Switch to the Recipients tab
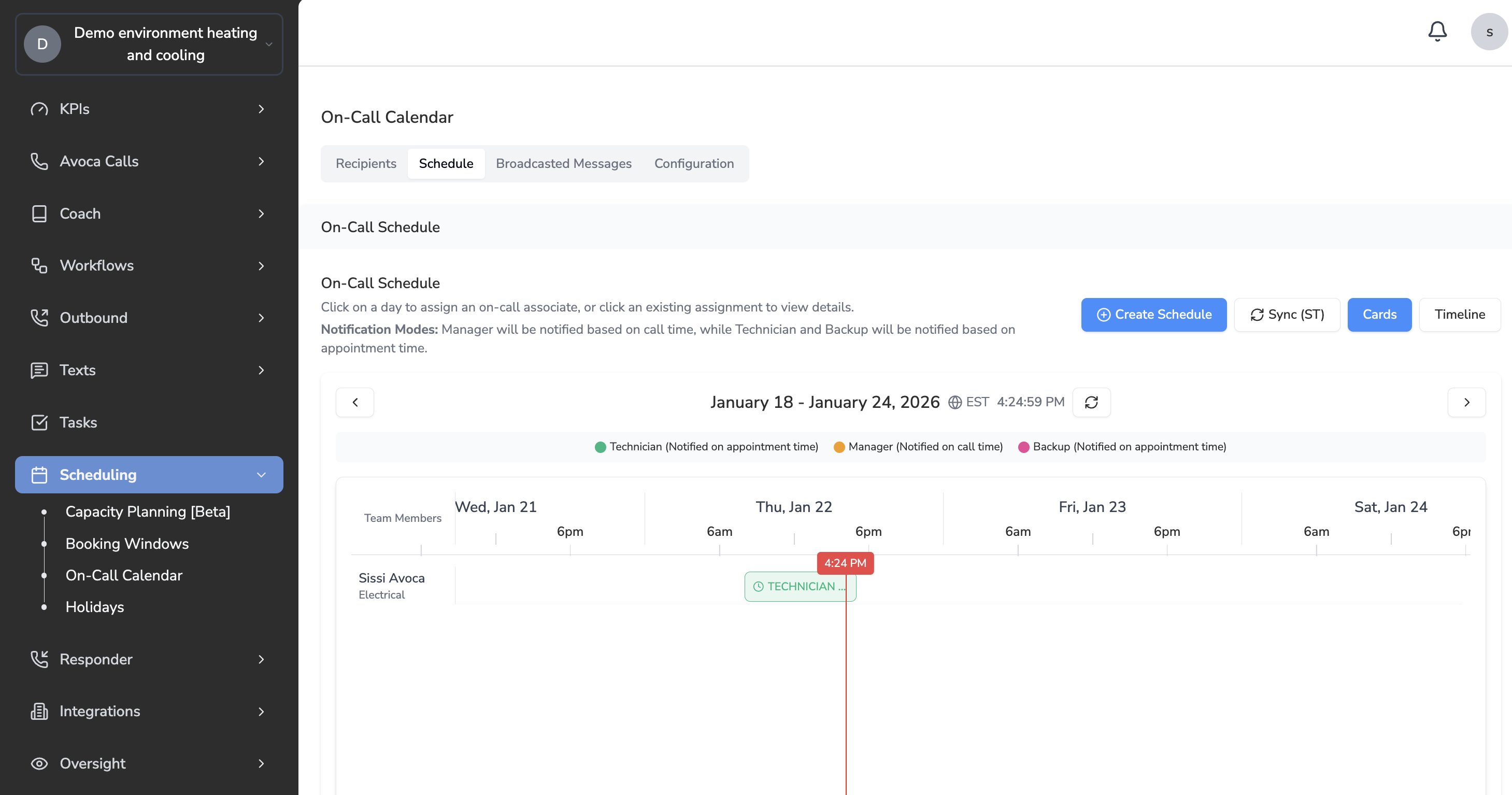Viewport: 1512px width, 795px height. click(x=366, y=163)
